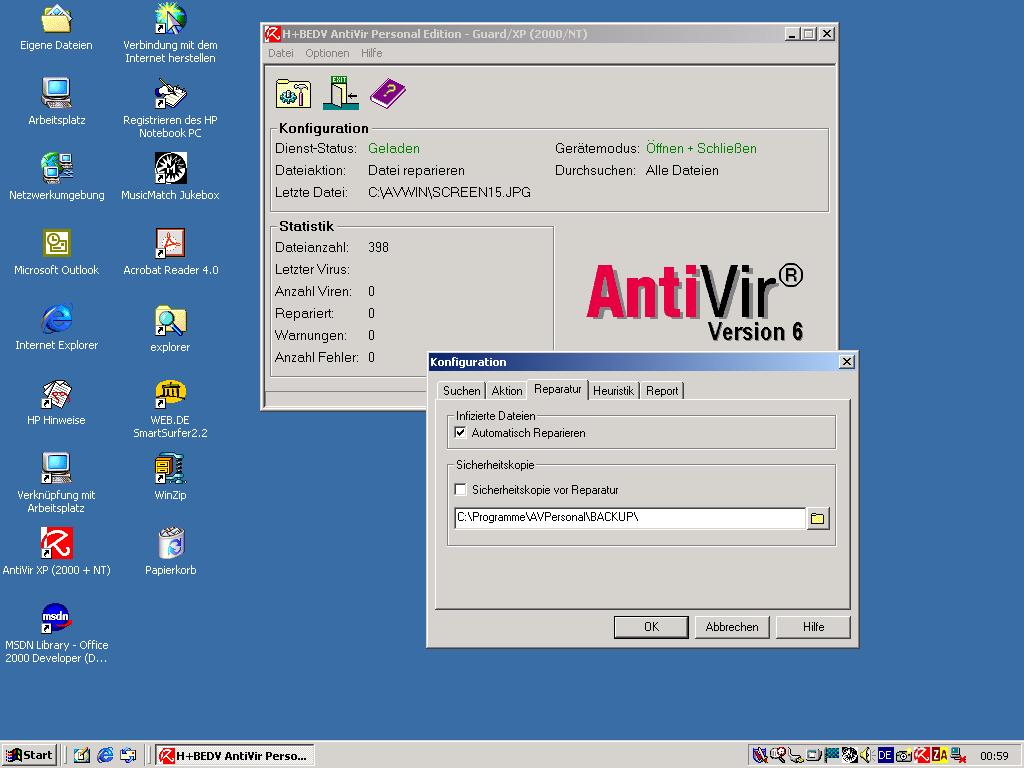
Task: Open the Windows Start menu
Action: 29,756
